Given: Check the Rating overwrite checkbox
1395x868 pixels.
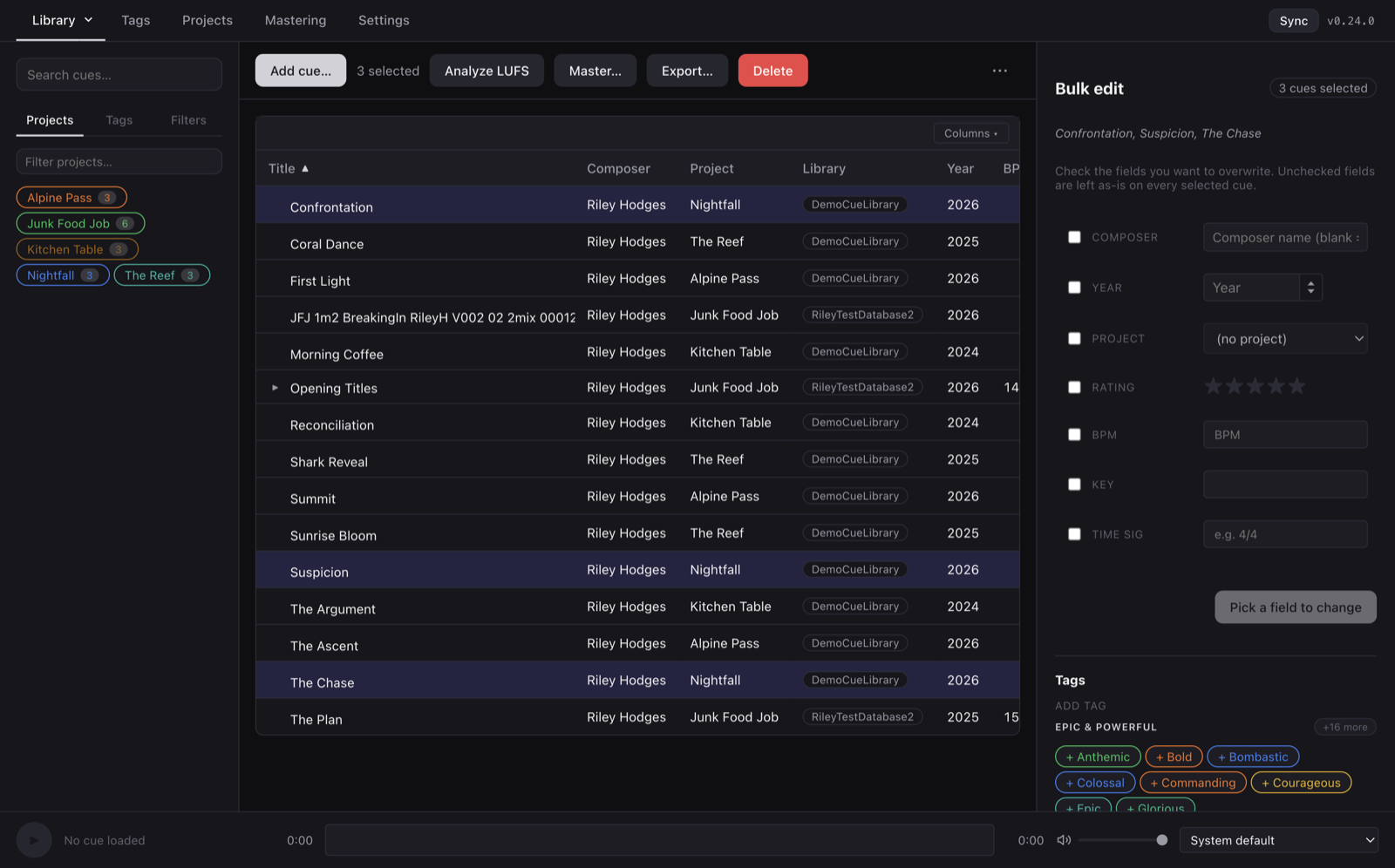Looking at the screenshot, I should (1074, 387).
